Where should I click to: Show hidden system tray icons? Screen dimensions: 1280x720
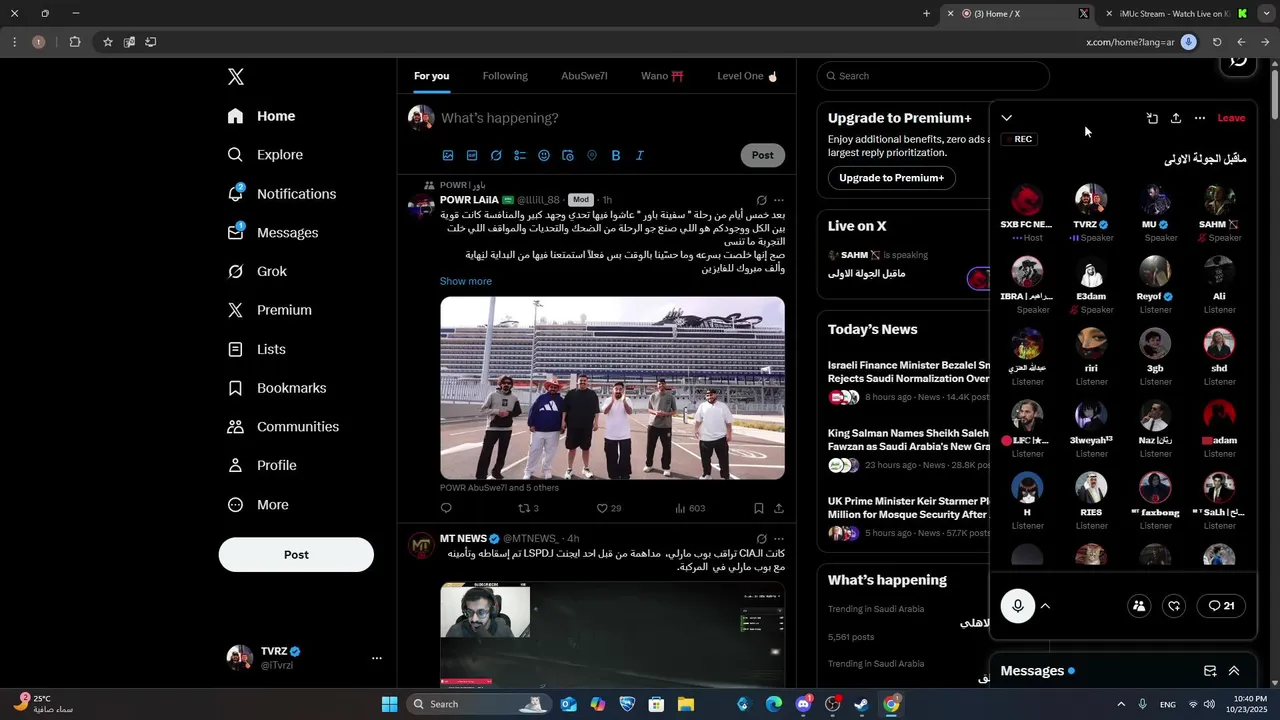click(1121, 704)
